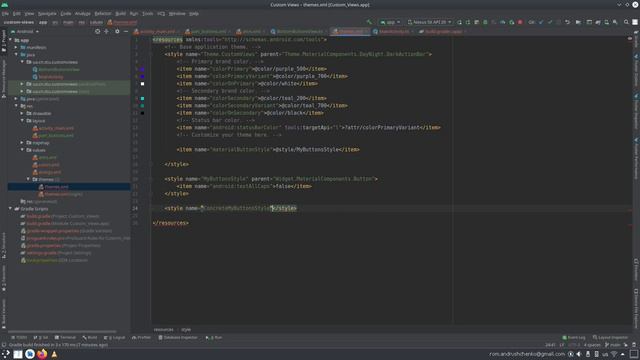Viewport: 640px width, 360px height.
Task: Open the Terminal tool window
Action: pos(65,338)
